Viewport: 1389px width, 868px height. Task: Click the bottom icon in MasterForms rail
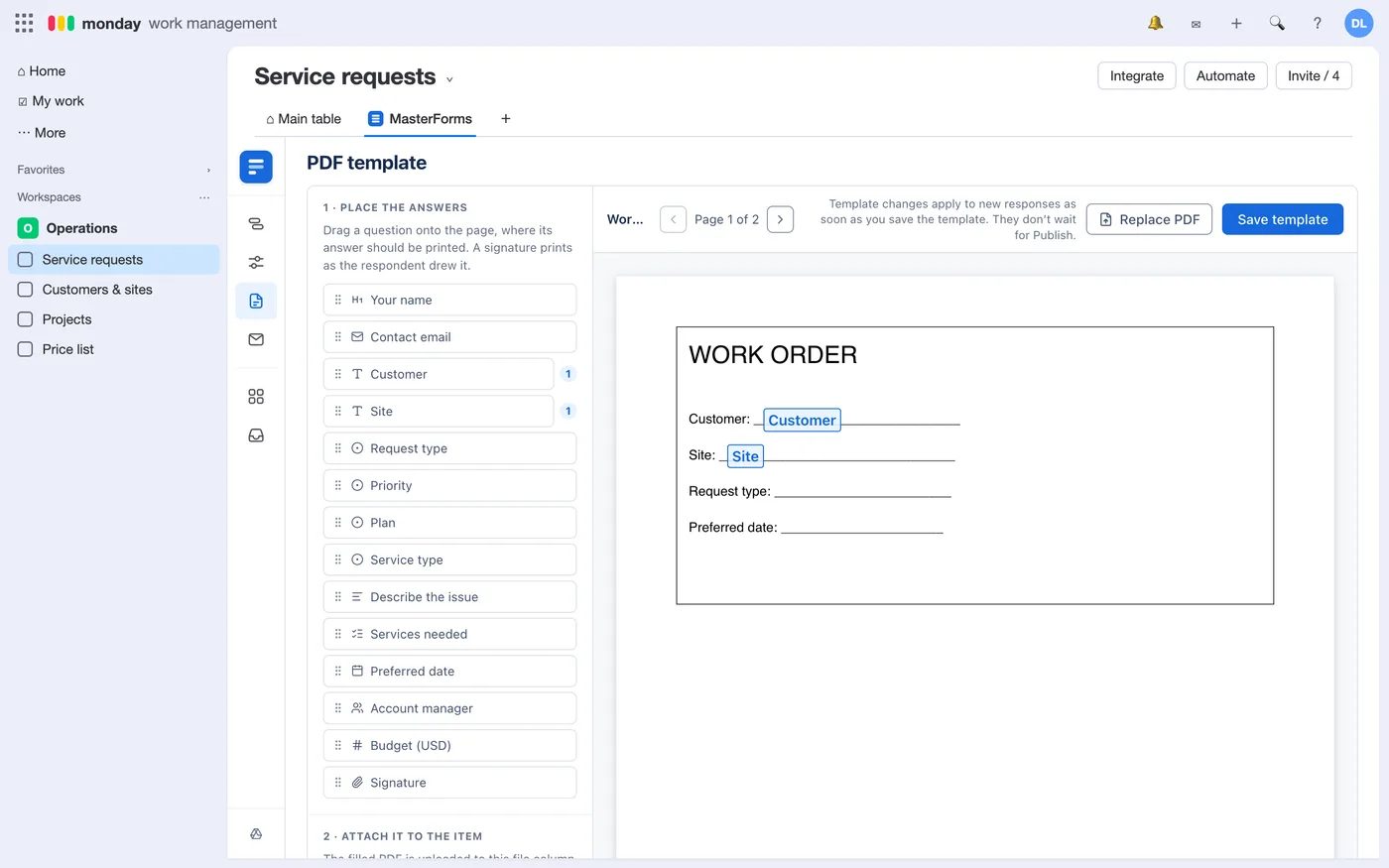coord(256,834)
